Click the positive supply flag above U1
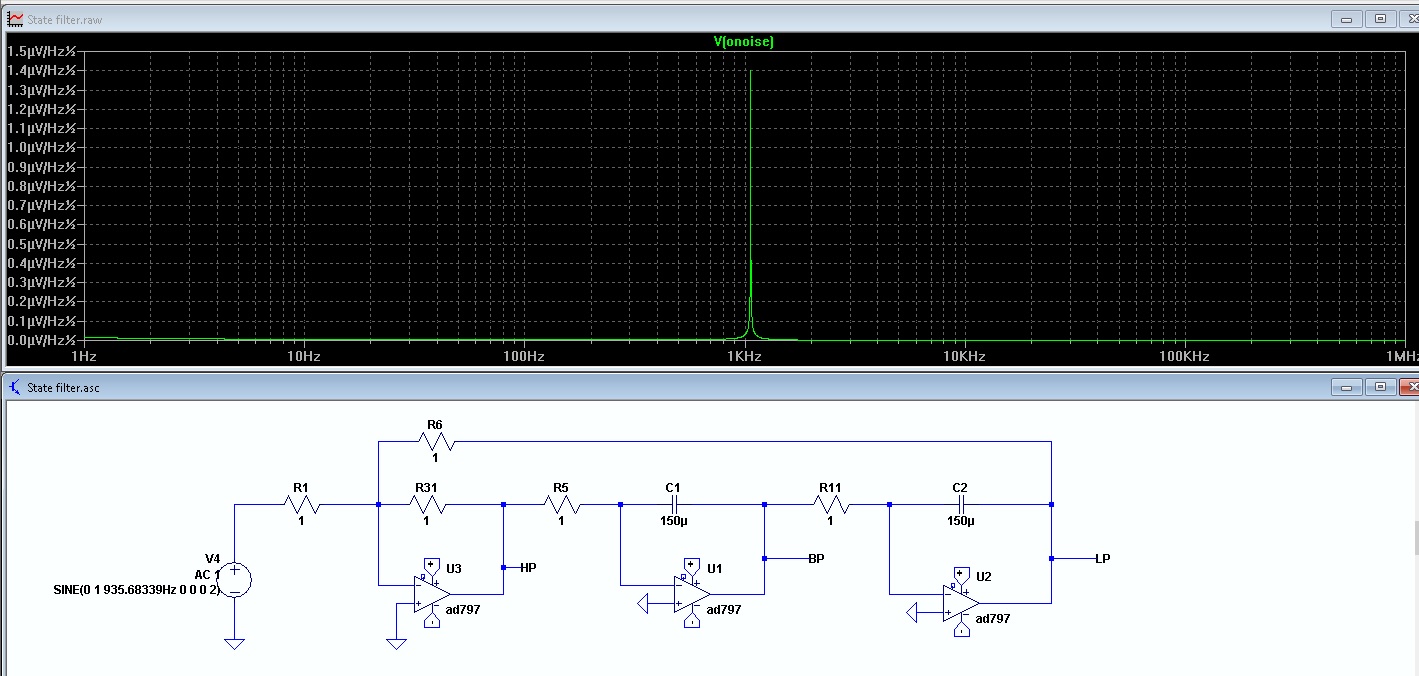The width and height of the screenshot is (1419, 676). point(692,567)
